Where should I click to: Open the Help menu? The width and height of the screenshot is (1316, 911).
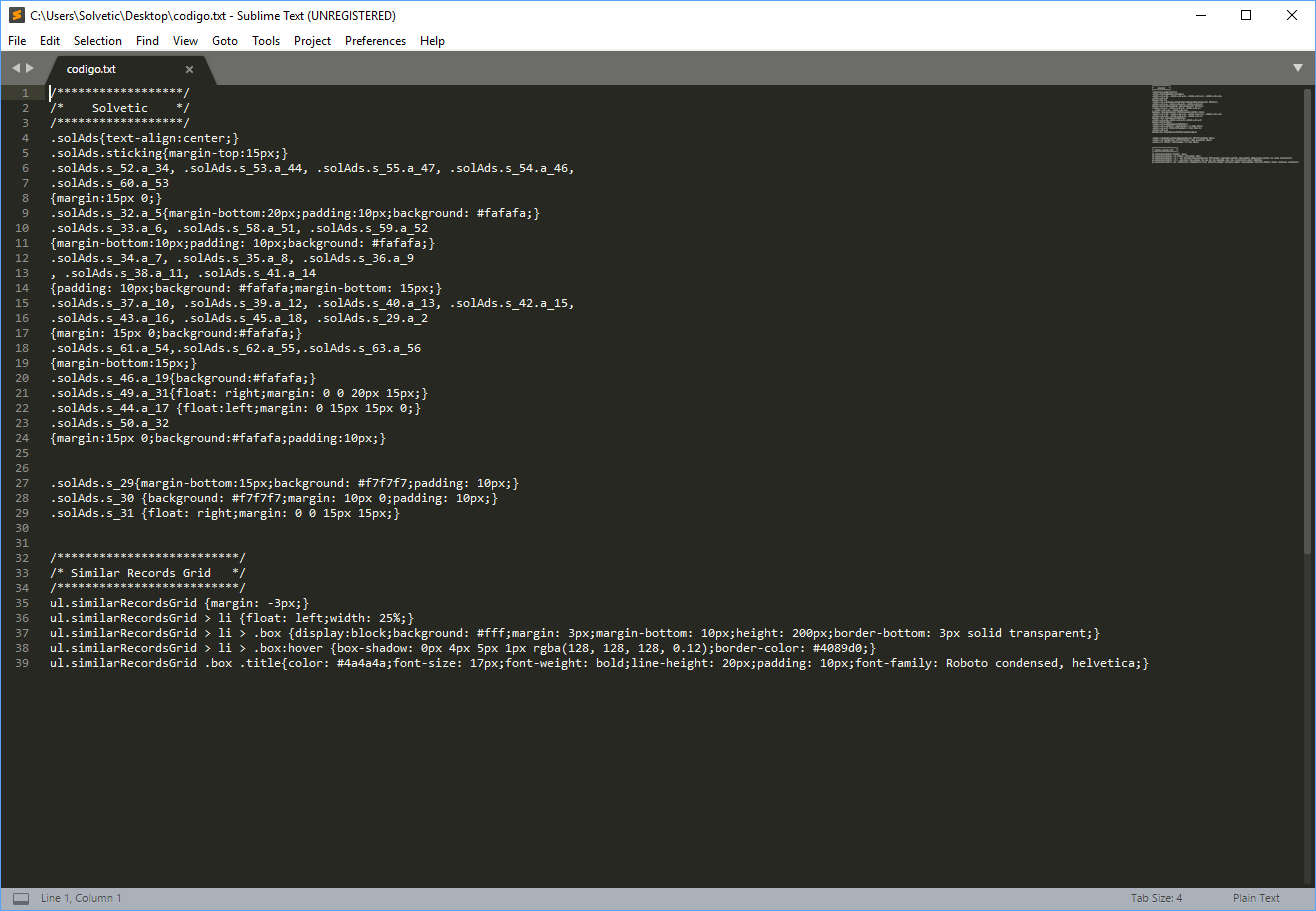(x=432, y=41)
